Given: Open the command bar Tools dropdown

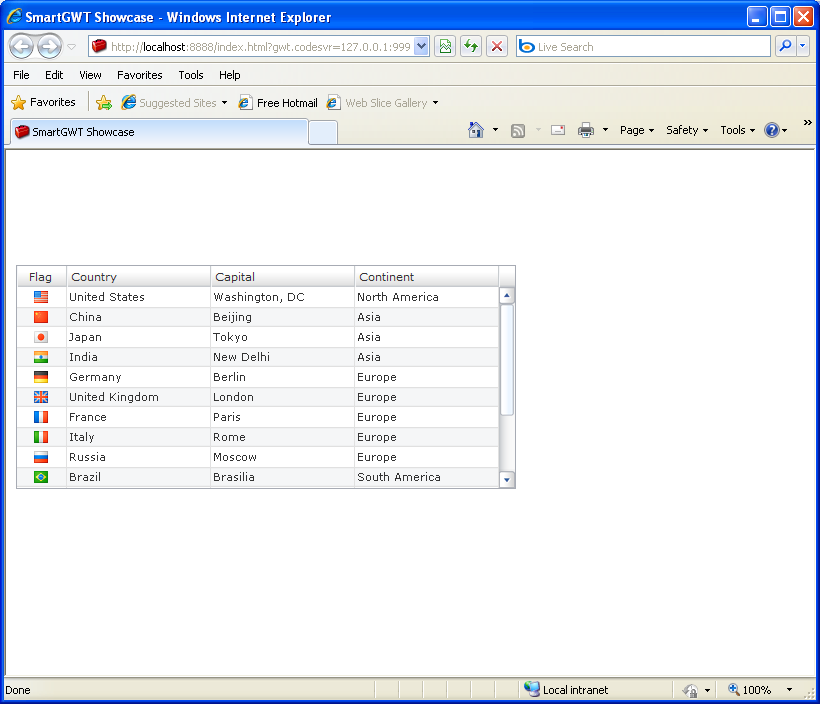Looking at the screenshot, I should pyautogui.click(x=737, y=130).
